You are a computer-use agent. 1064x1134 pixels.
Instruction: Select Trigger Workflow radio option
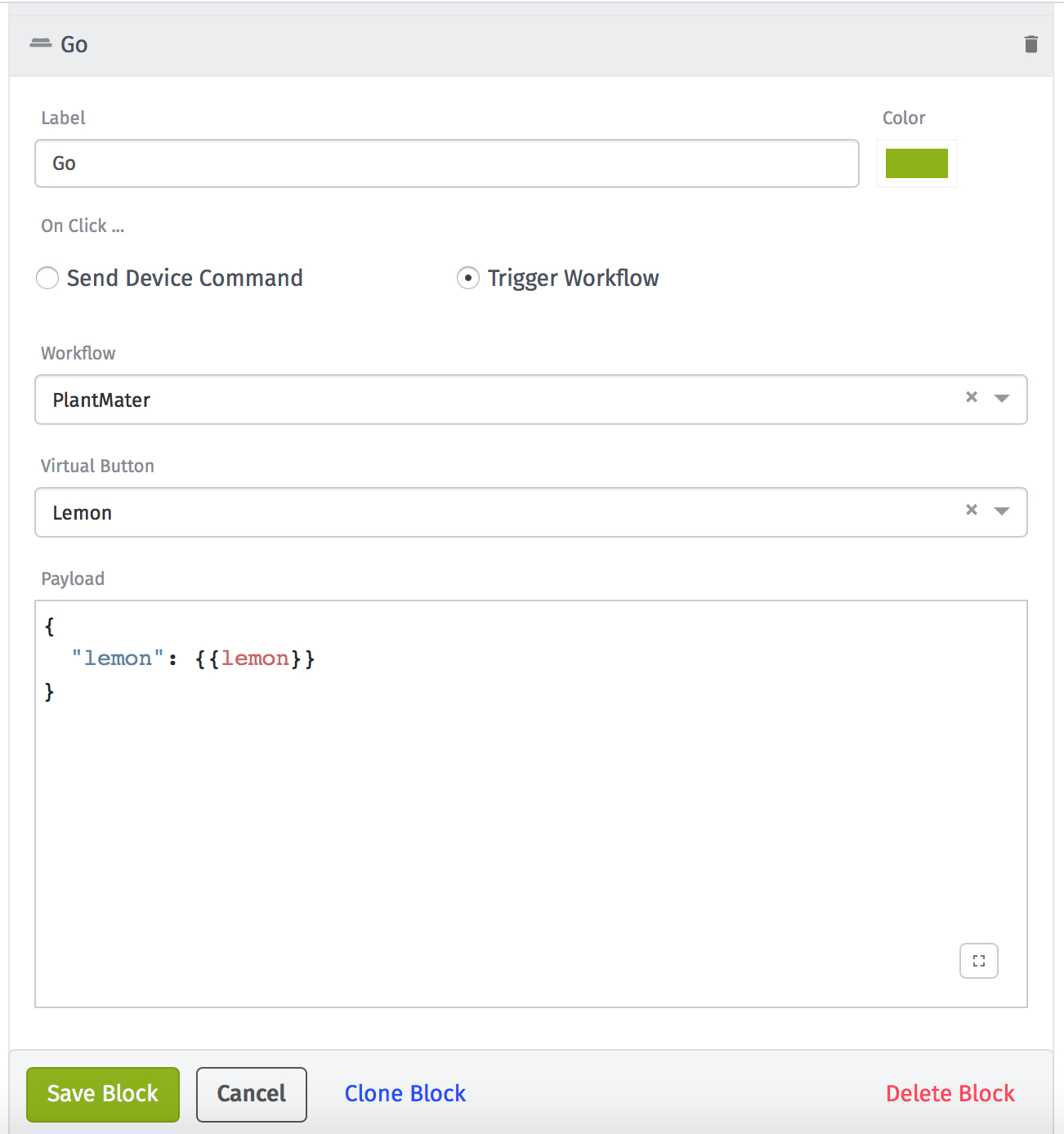[468, 279]
